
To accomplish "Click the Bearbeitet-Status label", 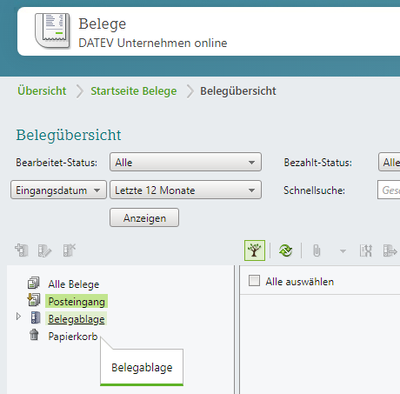I will point(57,163).
